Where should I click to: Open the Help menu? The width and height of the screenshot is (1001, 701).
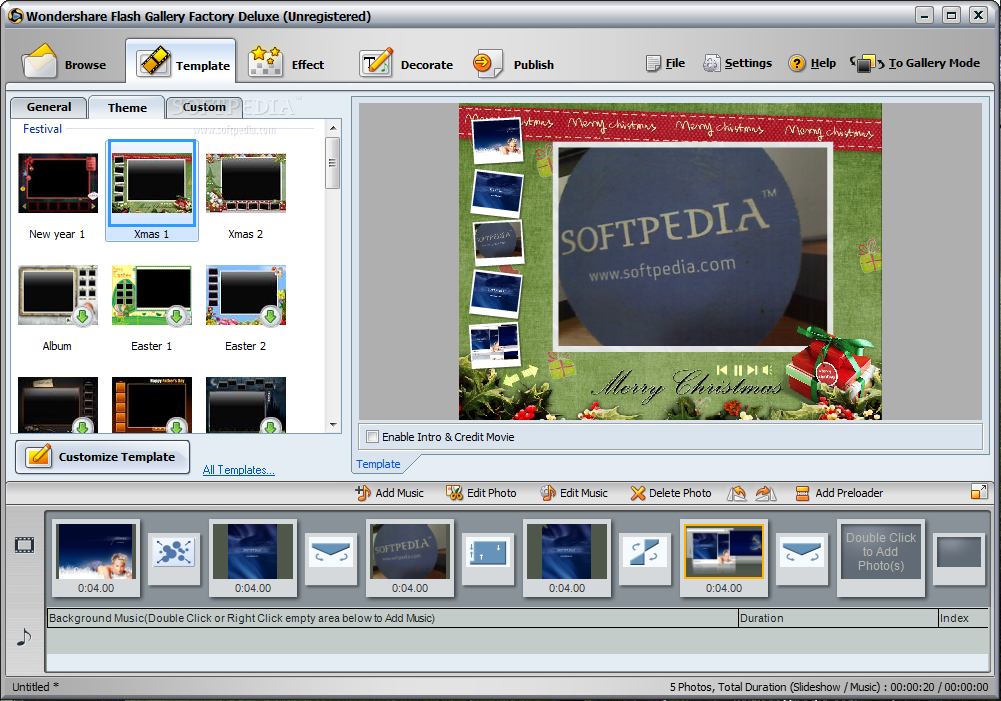(x=812, y=63)
